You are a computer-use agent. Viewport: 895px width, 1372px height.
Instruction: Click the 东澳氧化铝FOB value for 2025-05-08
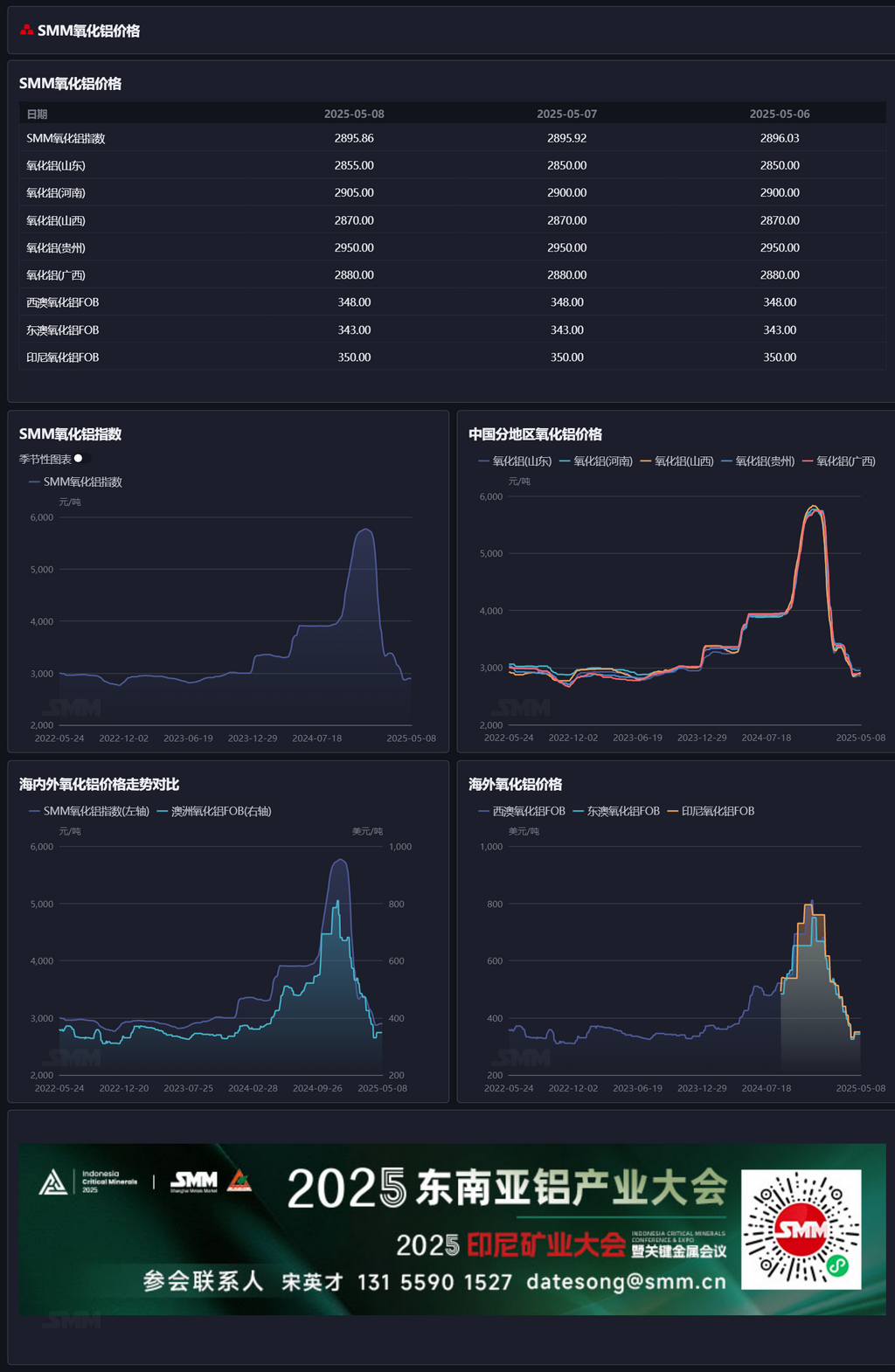tap(354, 329)
